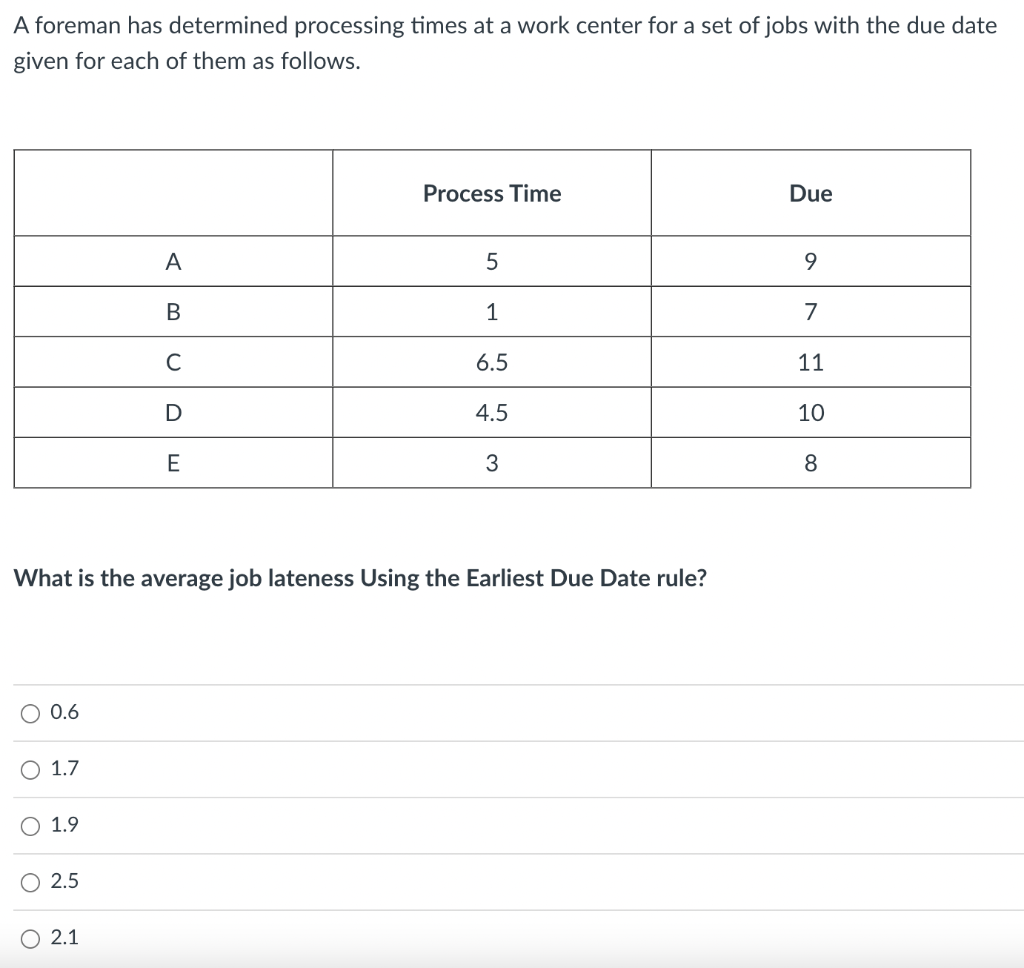Select the radio button for answer 1.7

tap(30, 768)
